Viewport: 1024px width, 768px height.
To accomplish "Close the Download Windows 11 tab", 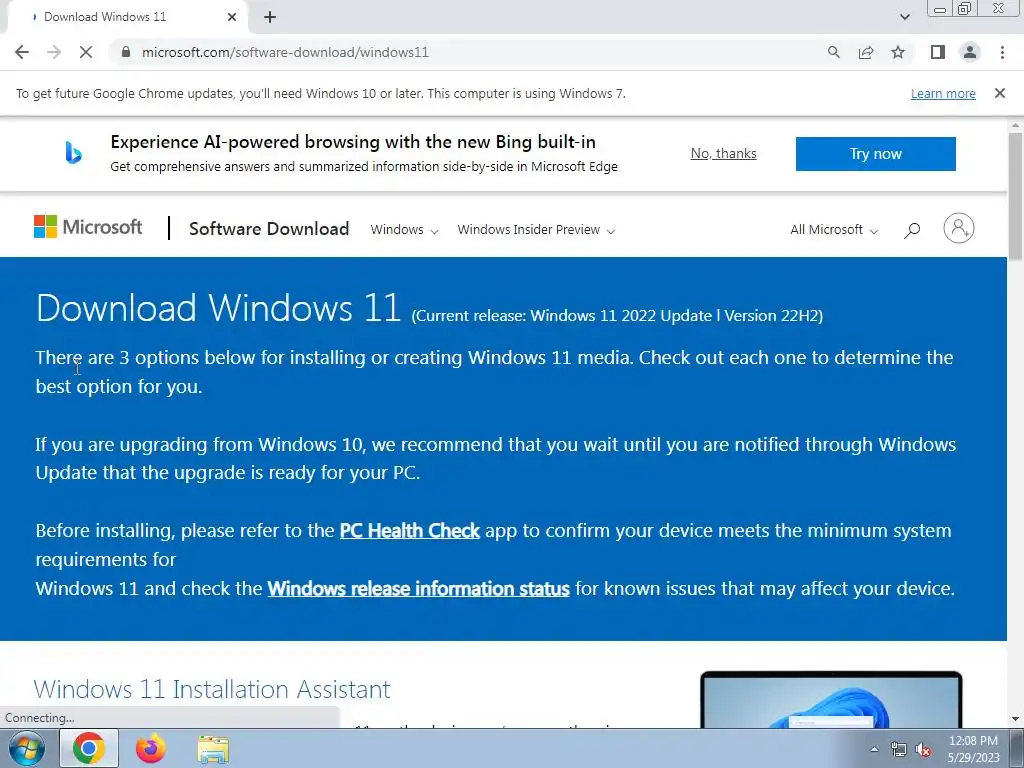I will pos(232,17).
